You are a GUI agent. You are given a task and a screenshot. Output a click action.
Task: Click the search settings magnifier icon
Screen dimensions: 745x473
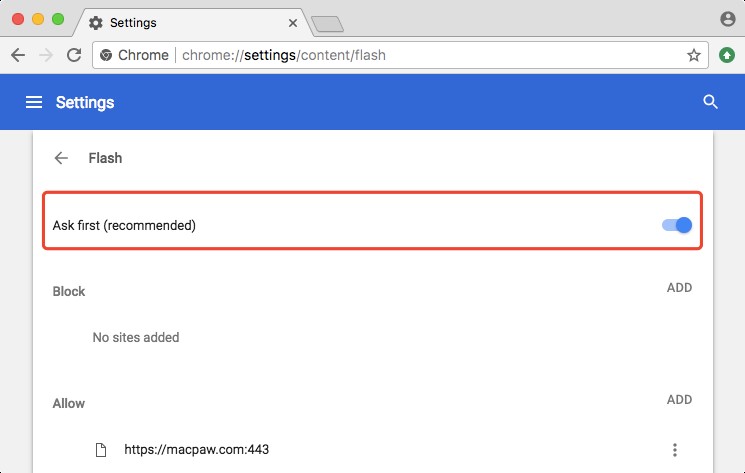(711, 102)
